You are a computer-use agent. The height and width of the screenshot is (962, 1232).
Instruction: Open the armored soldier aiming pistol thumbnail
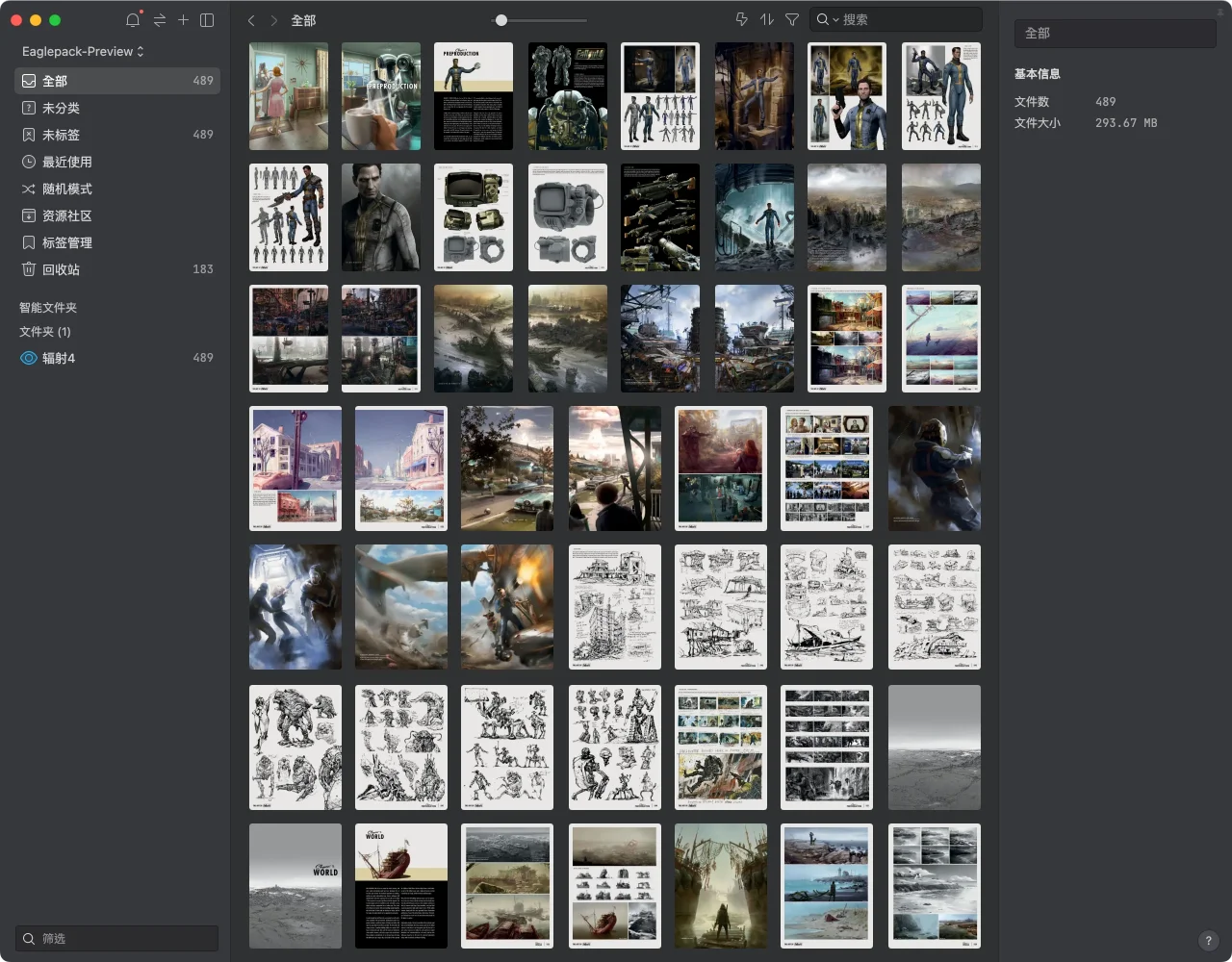(935, 468)
